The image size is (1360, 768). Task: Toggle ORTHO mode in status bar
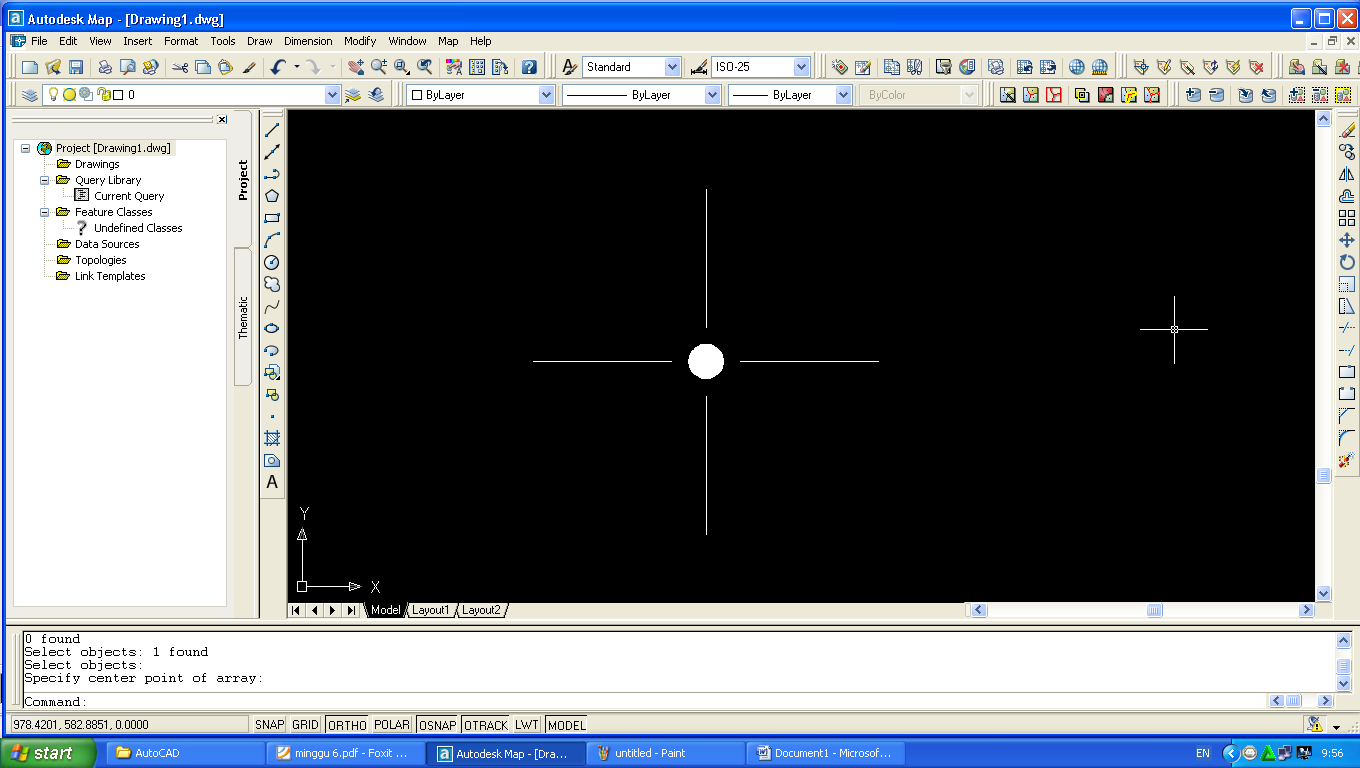347,725
